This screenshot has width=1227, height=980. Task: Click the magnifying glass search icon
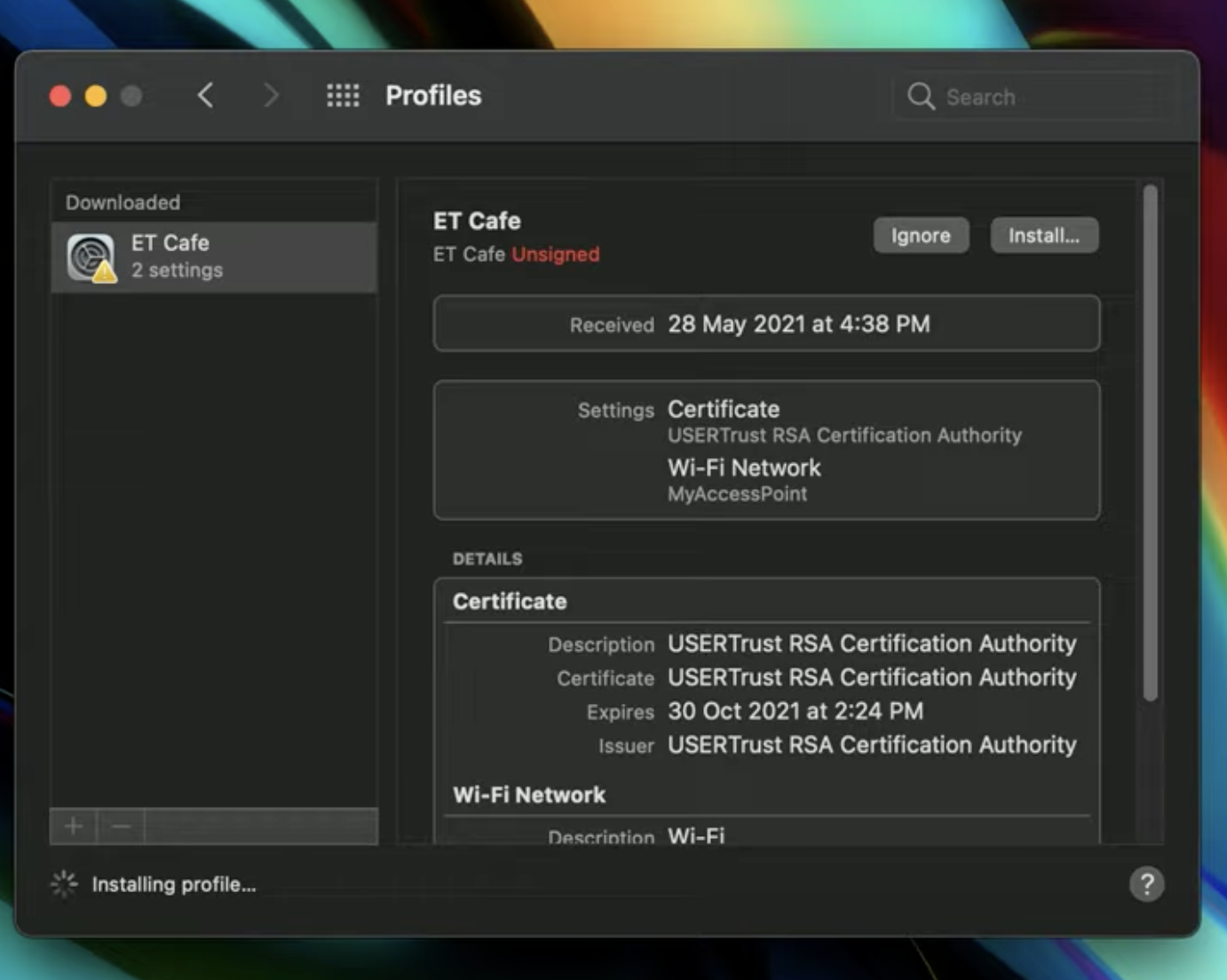tap(921, 97)
